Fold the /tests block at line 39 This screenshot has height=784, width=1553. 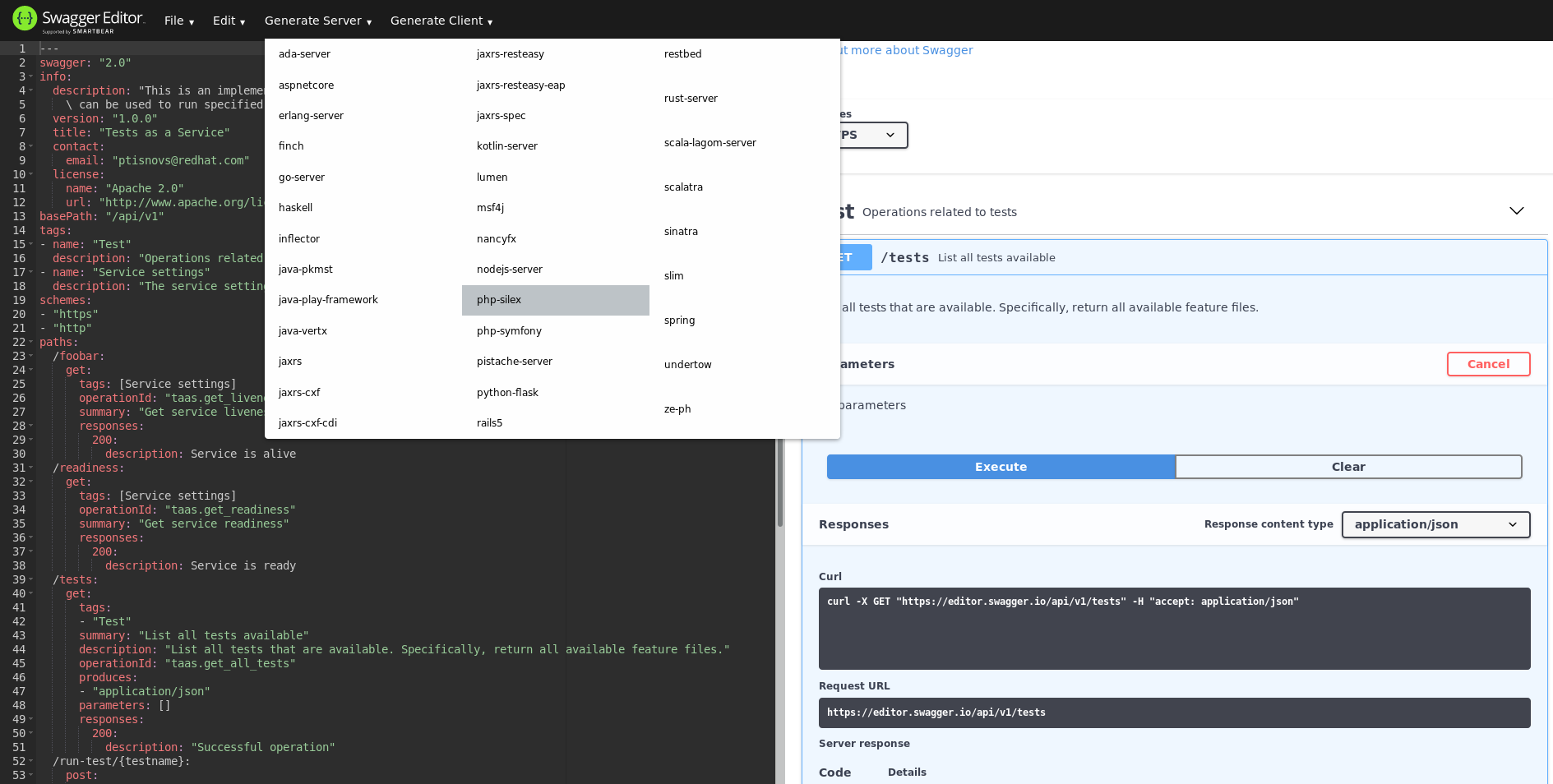pyautogui.click(x=31, y=579)
